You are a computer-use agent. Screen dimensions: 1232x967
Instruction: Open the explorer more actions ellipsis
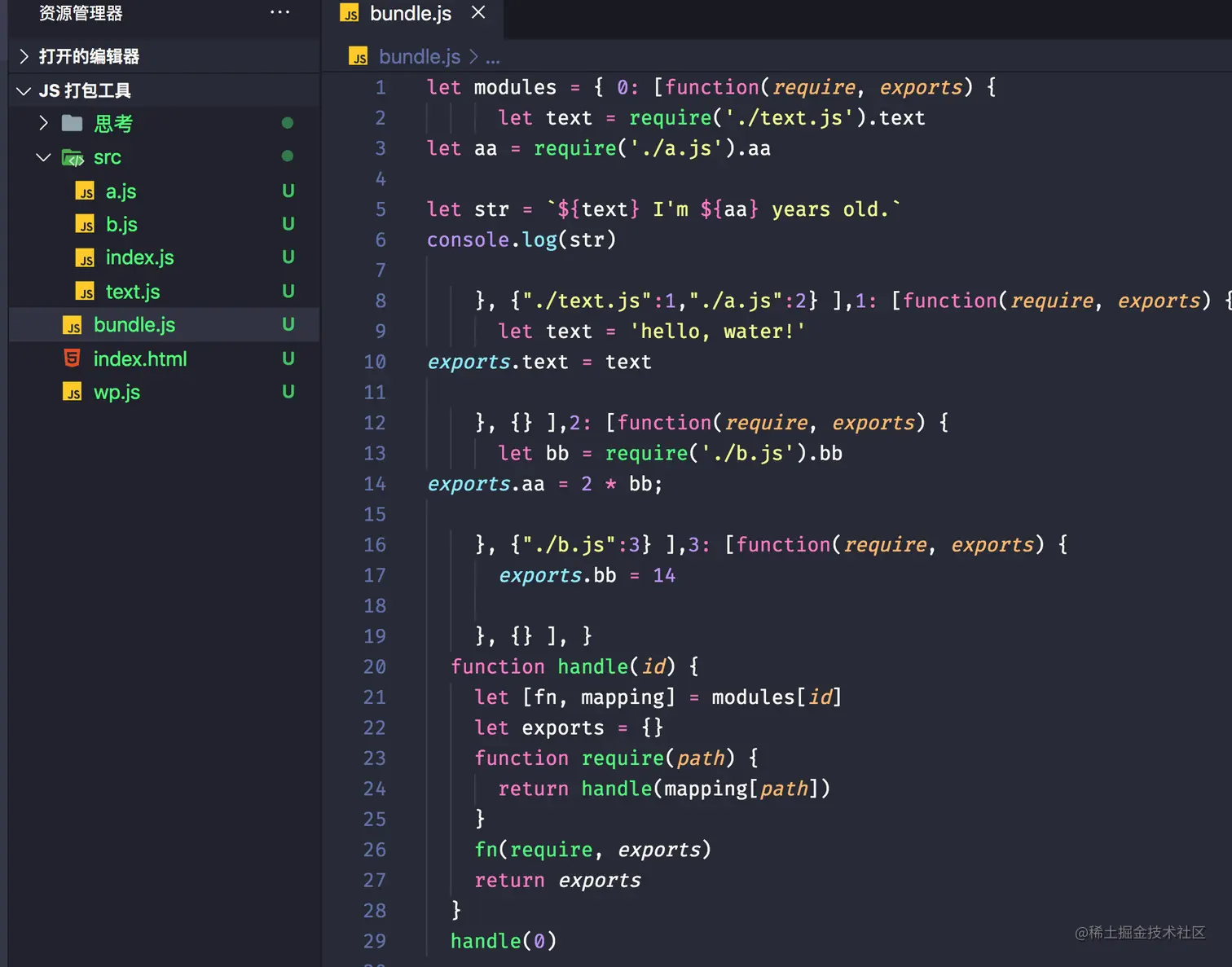click(279, 12)
